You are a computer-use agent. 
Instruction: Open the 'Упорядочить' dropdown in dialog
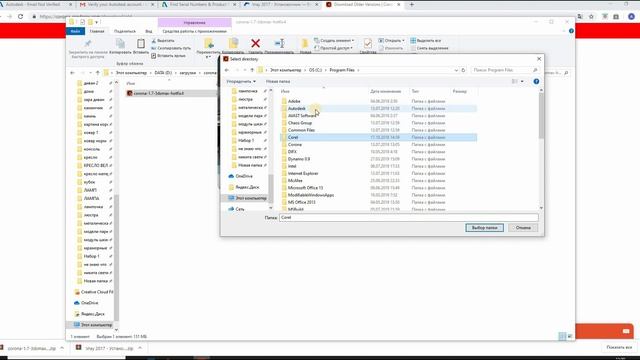[x=241, y=82]
